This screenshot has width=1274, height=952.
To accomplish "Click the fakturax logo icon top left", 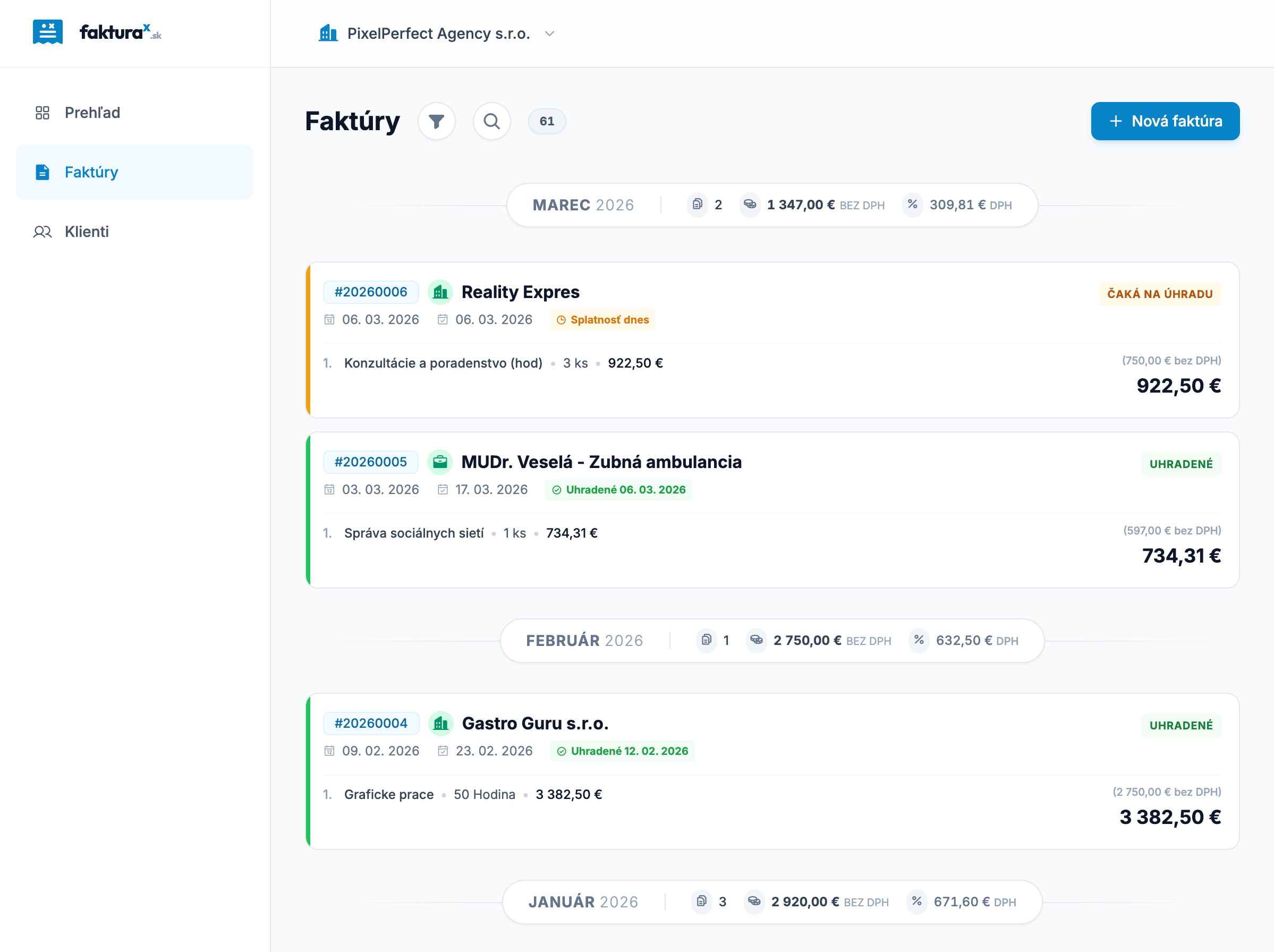I will click(48, 32).
